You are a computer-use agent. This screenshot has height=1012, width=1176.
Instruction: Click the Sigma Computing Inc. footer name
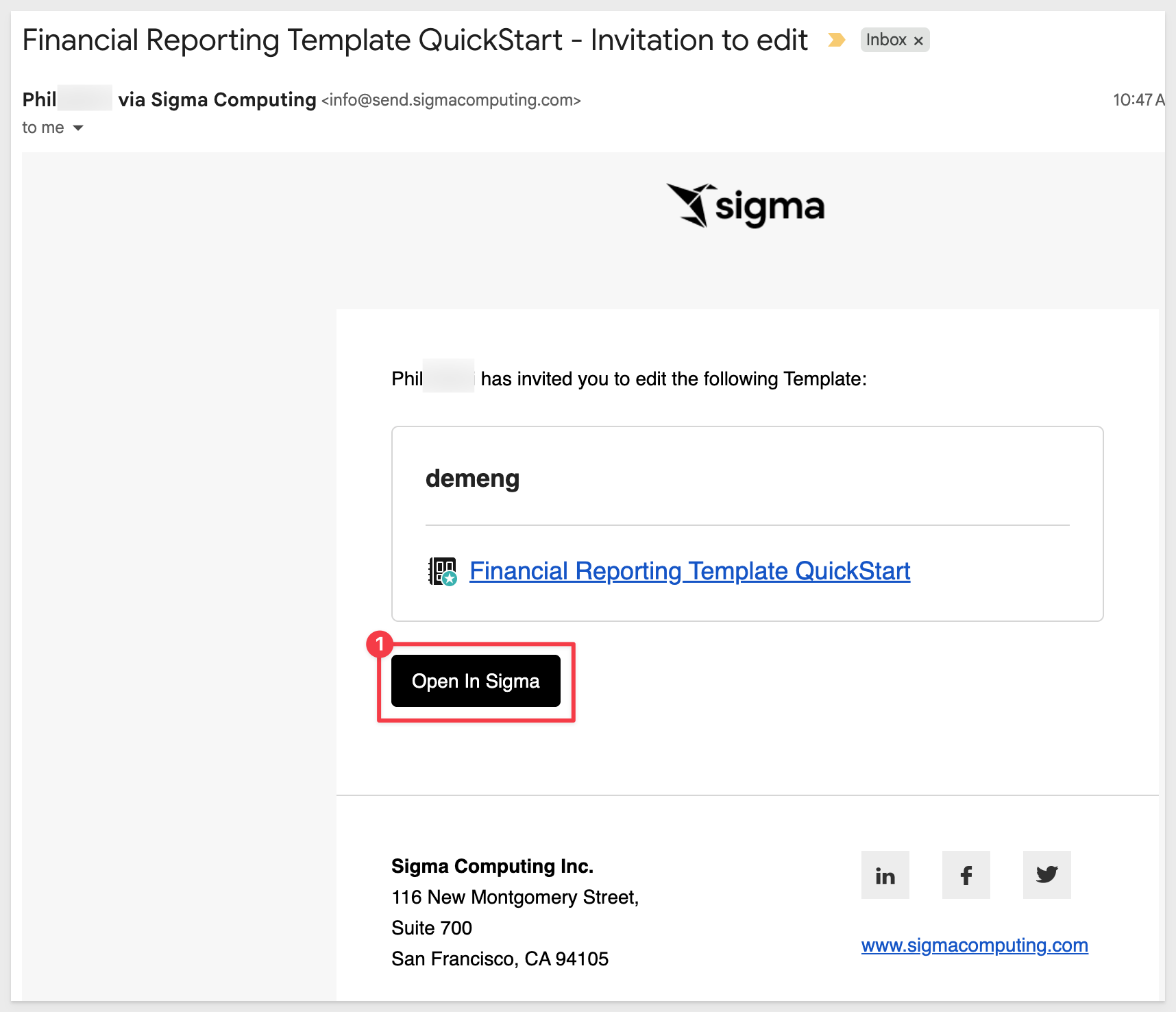[x=492, y=866]
